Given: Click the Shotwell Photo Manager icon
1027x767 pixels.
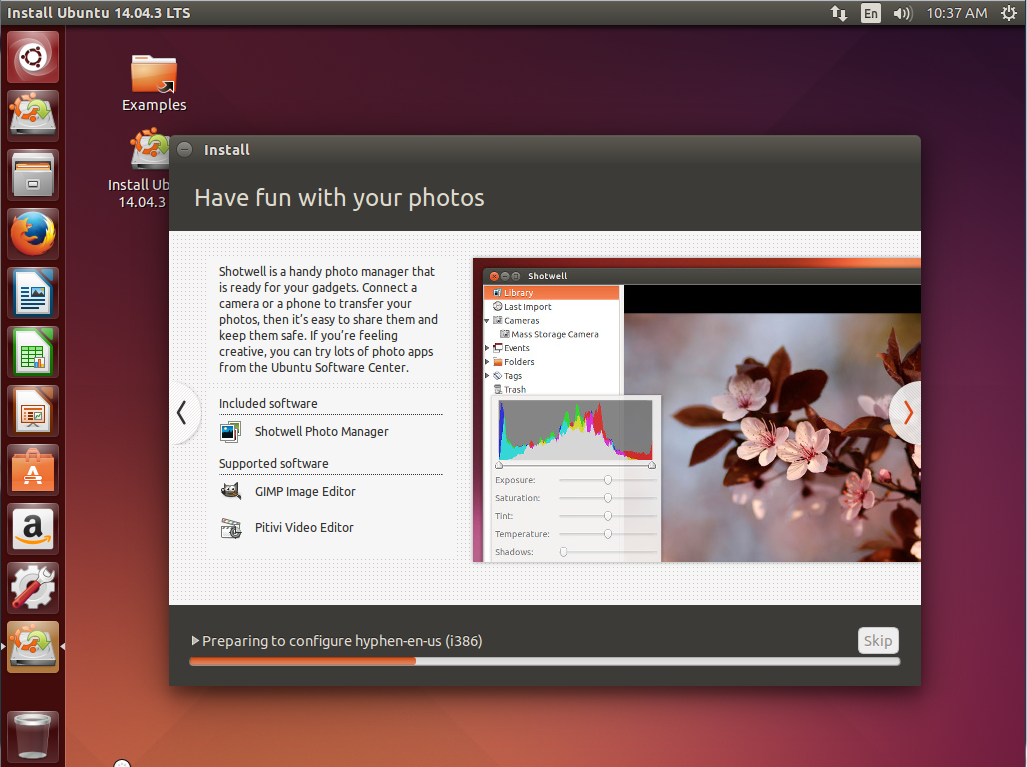Looking at the screenshot, I should 231,432.
